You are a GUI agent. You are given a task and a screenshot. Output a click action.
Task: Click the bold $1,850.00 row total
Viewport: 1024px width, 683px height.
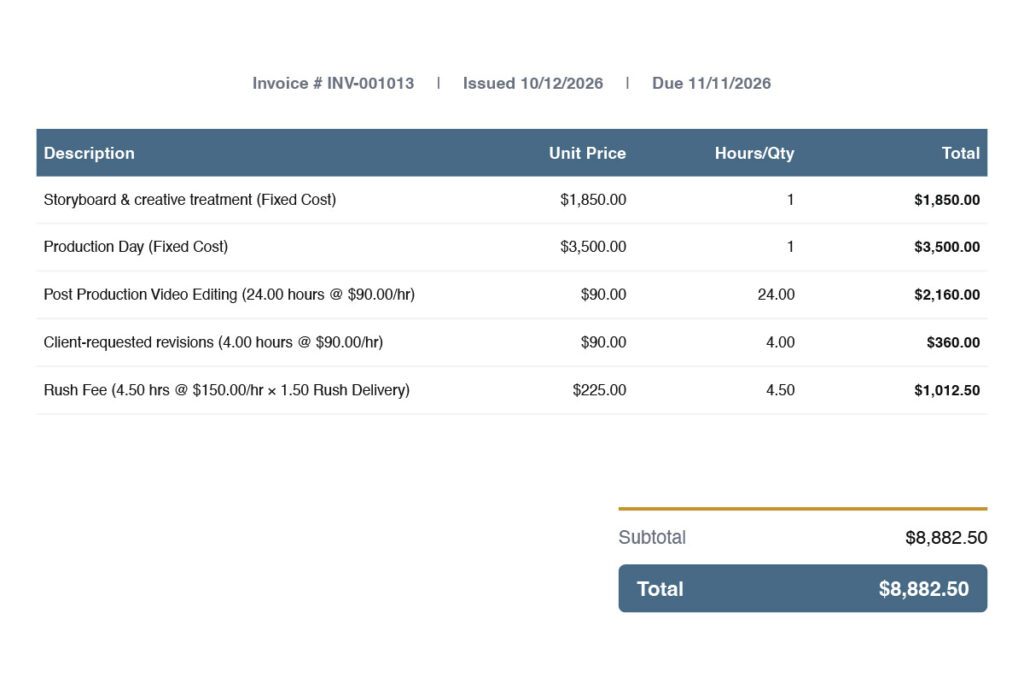947,200
